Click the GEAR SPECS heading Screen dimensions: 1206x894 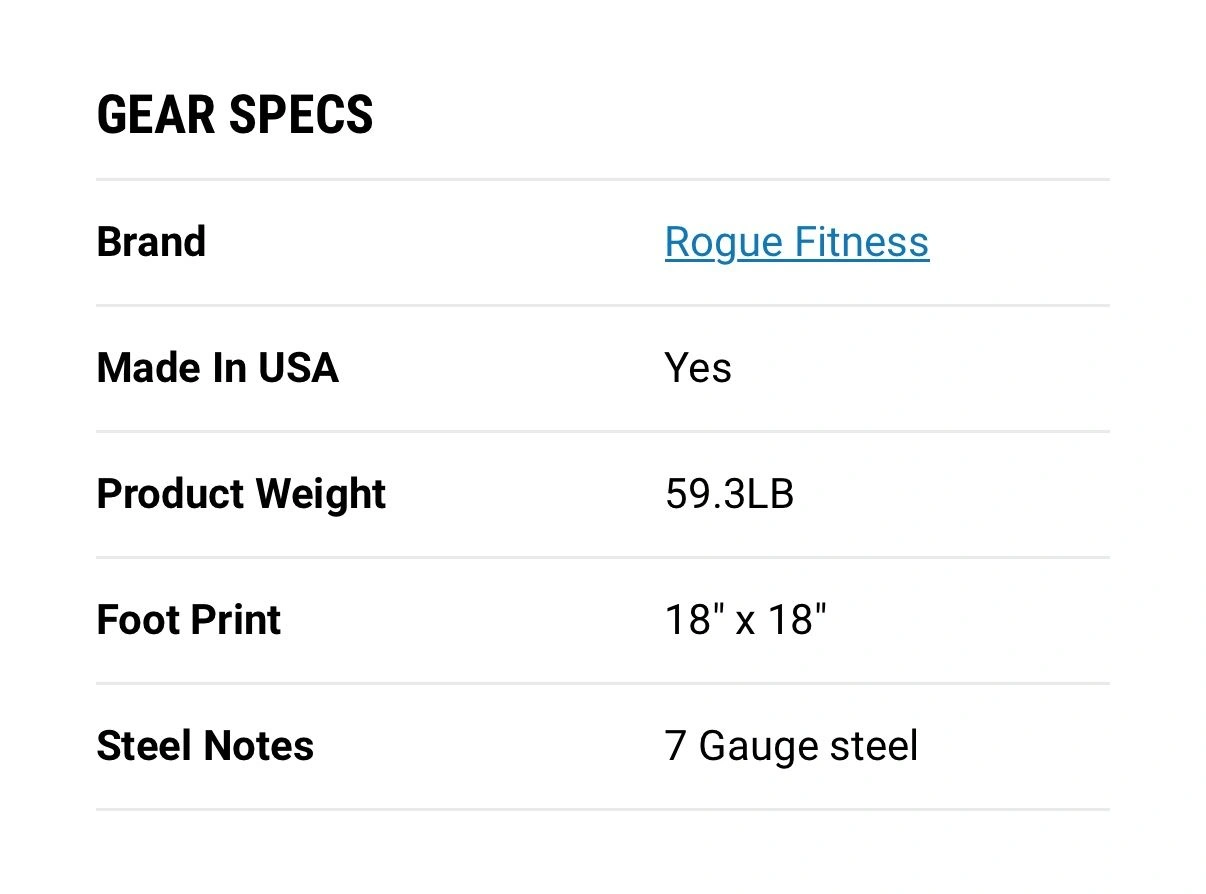pyautogui.click(x=235, y=115)
